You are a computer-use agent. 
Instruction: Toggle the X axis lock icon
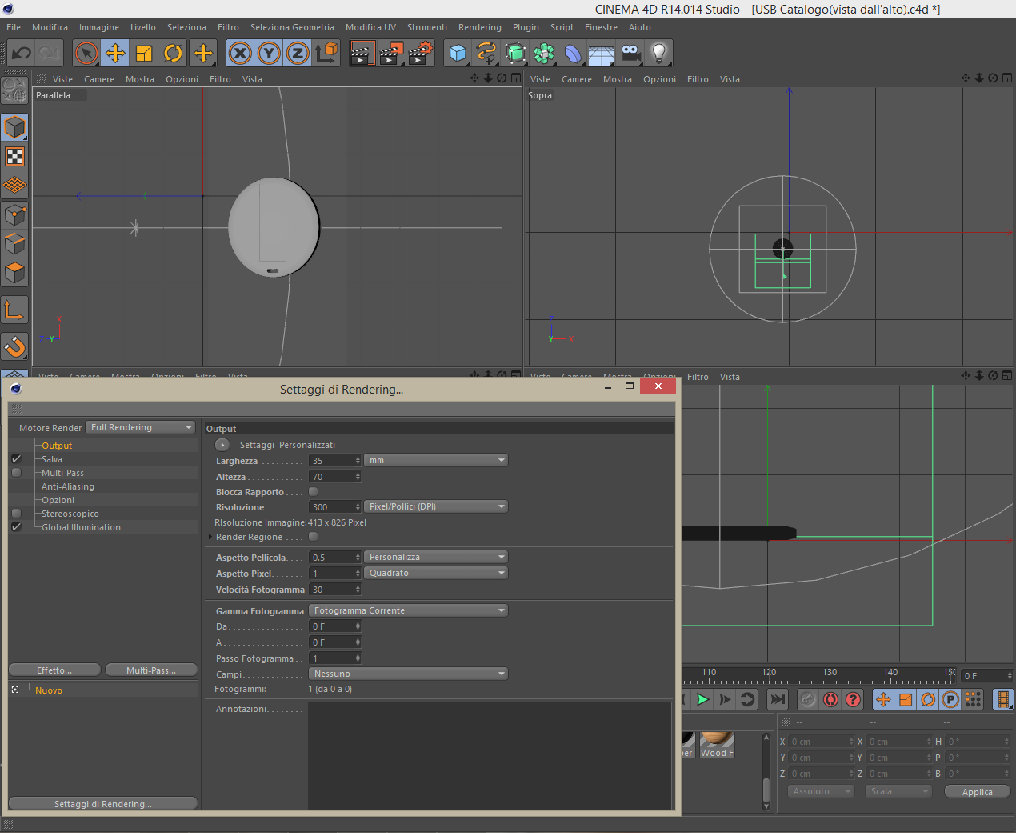[240, 53]
